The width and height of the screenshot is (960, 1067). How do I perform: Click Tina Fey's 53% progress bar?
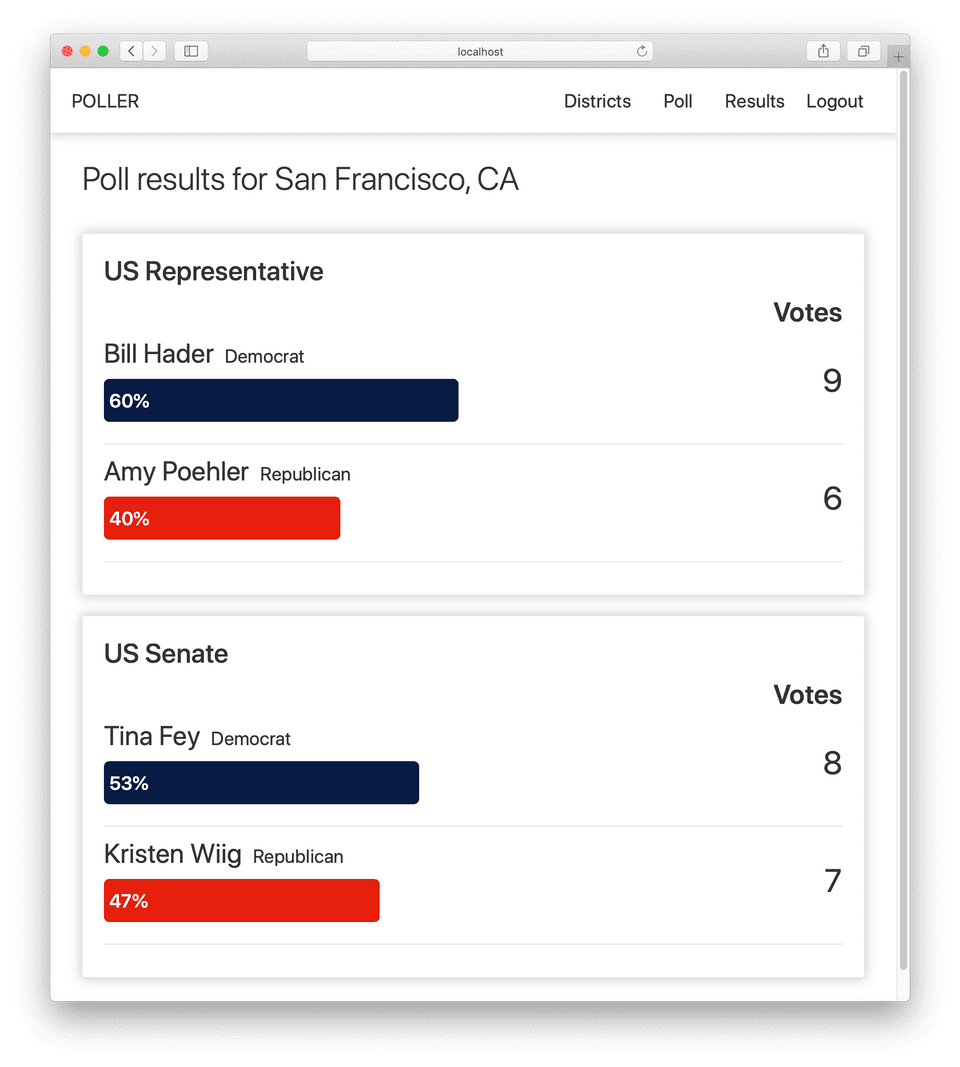261,783
